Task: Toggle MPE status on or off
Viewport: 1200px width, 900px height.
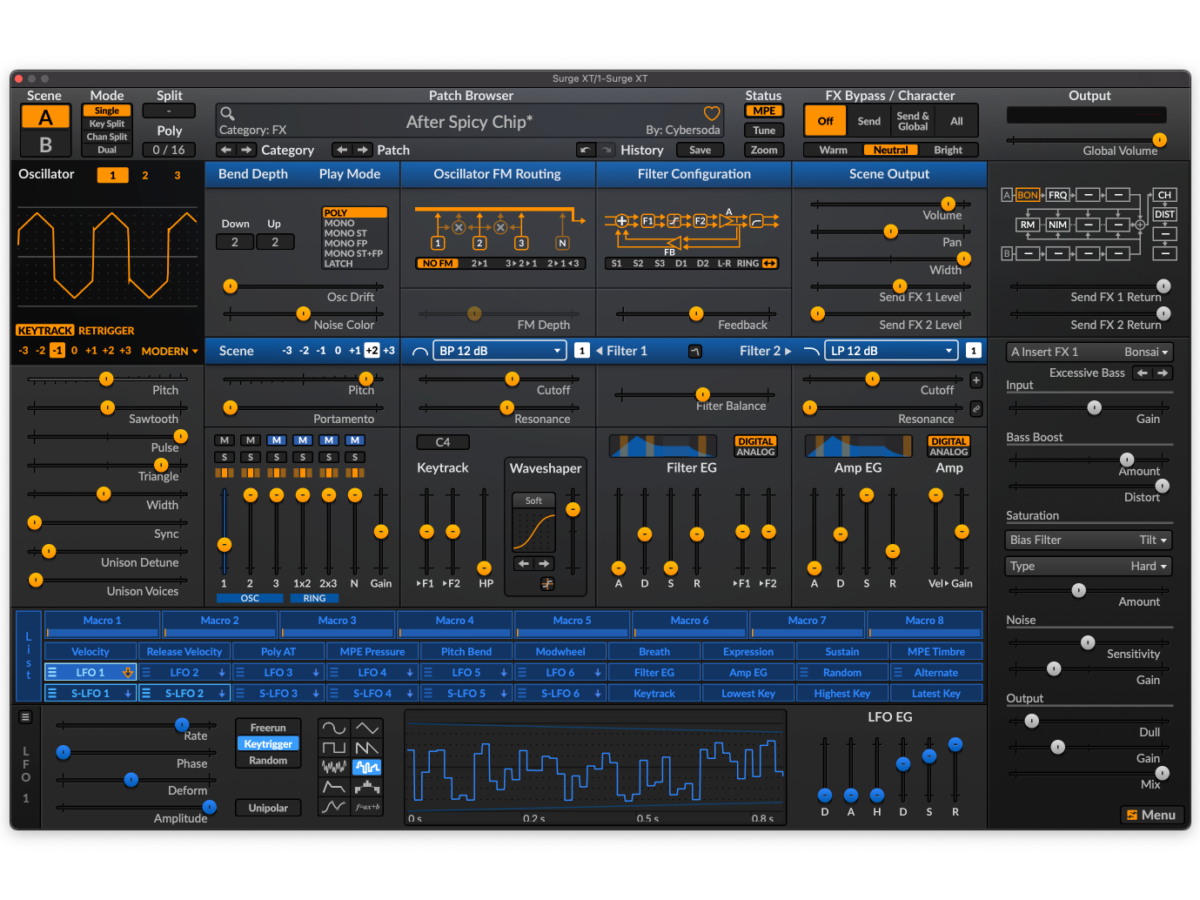Action: pos(763,111)
